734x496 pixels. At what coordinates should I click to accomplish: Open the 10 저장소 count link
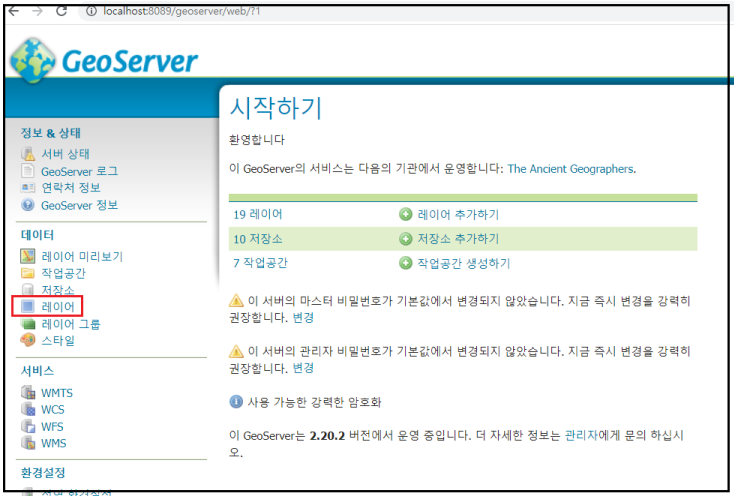258,239
